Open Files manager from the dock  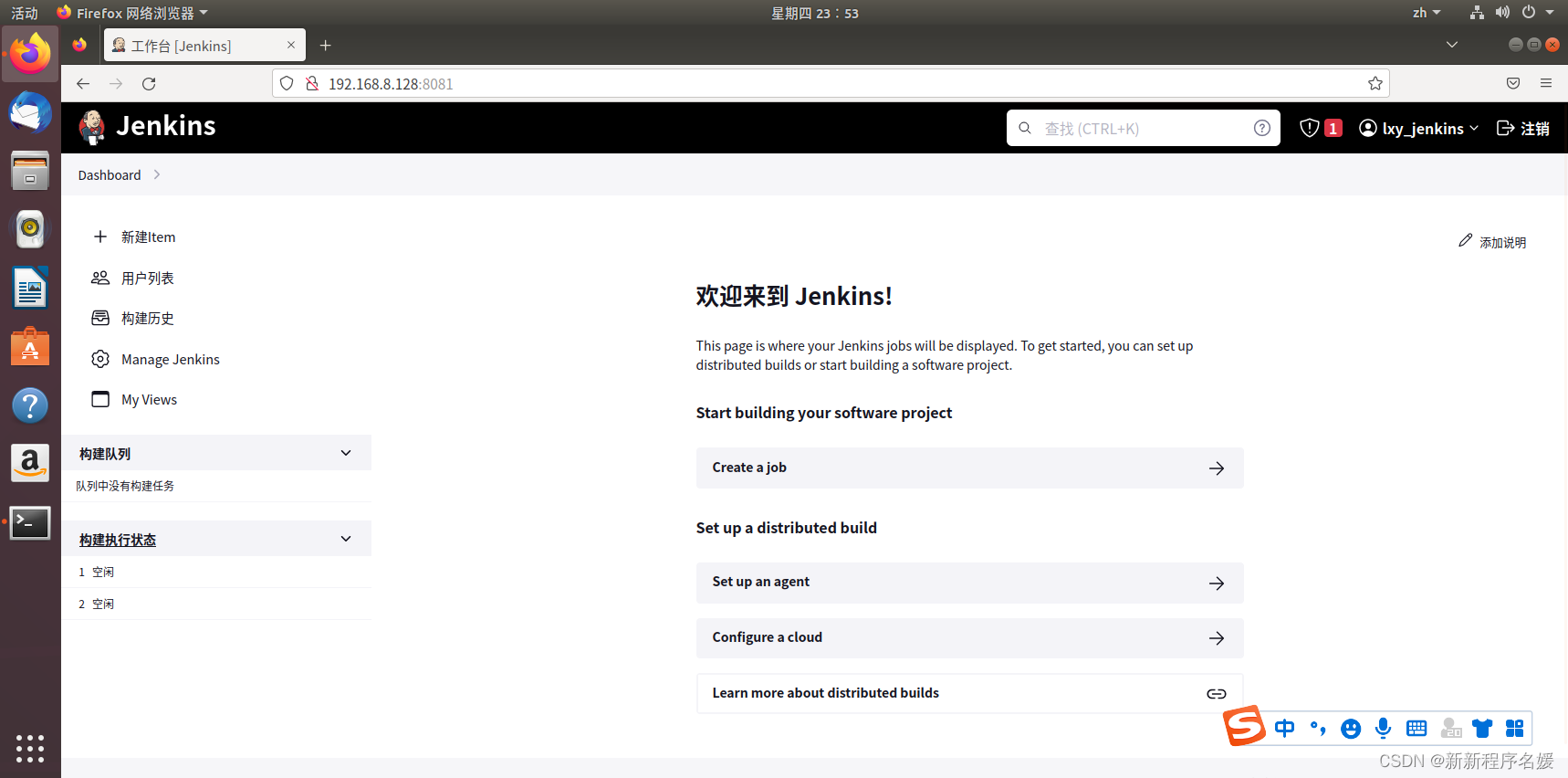(30, 171)
